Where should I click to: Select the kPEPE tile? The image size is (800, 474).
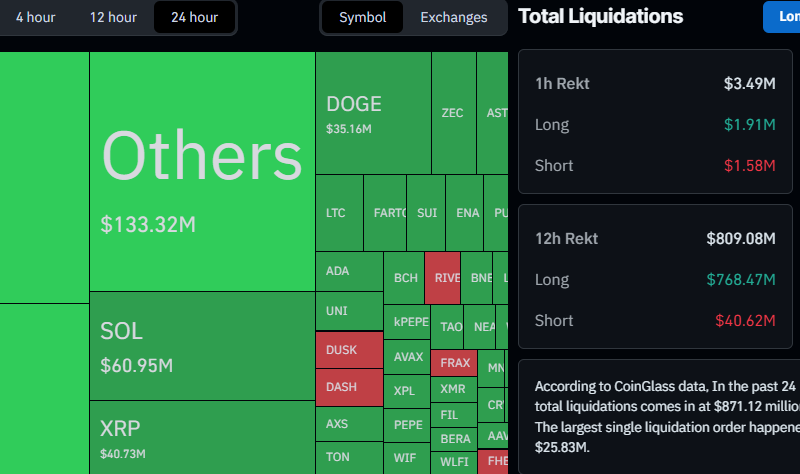[x=410, y=322]
